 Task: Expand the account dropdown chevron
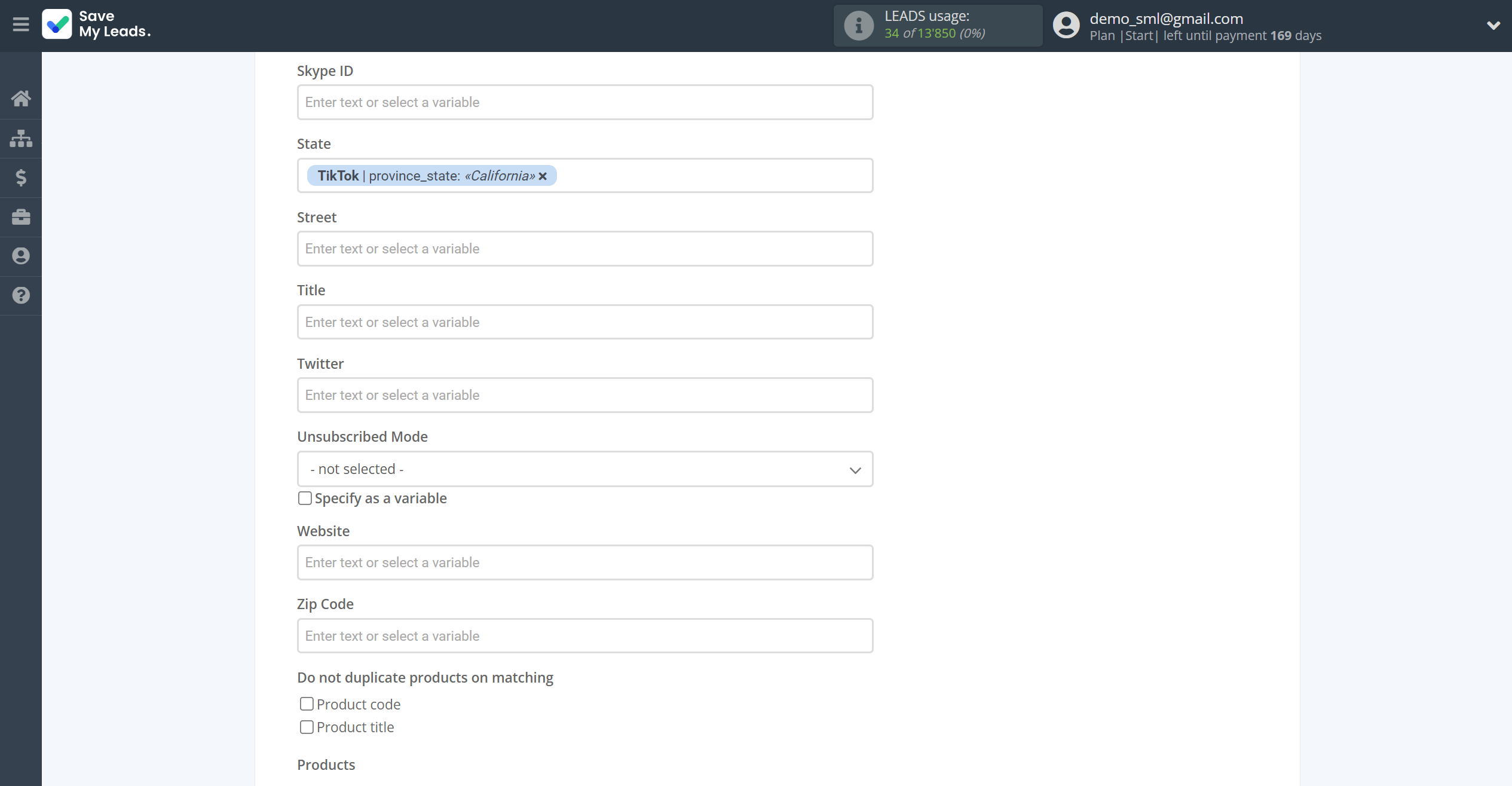(1493, 25)
